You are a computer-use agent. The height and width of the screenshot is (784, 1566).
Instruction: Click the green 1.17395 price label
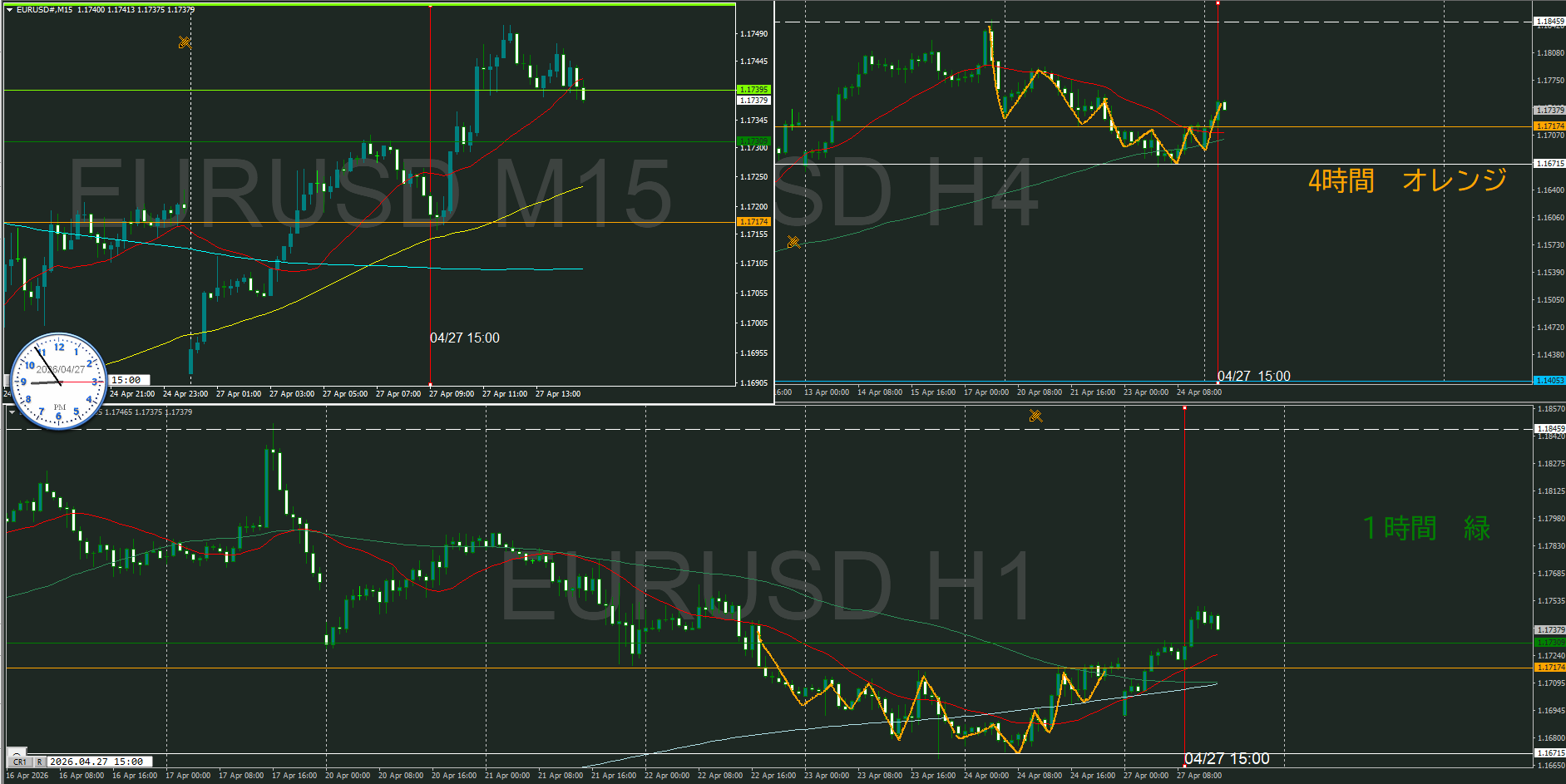pyautogui.click(x=753, y=90)
